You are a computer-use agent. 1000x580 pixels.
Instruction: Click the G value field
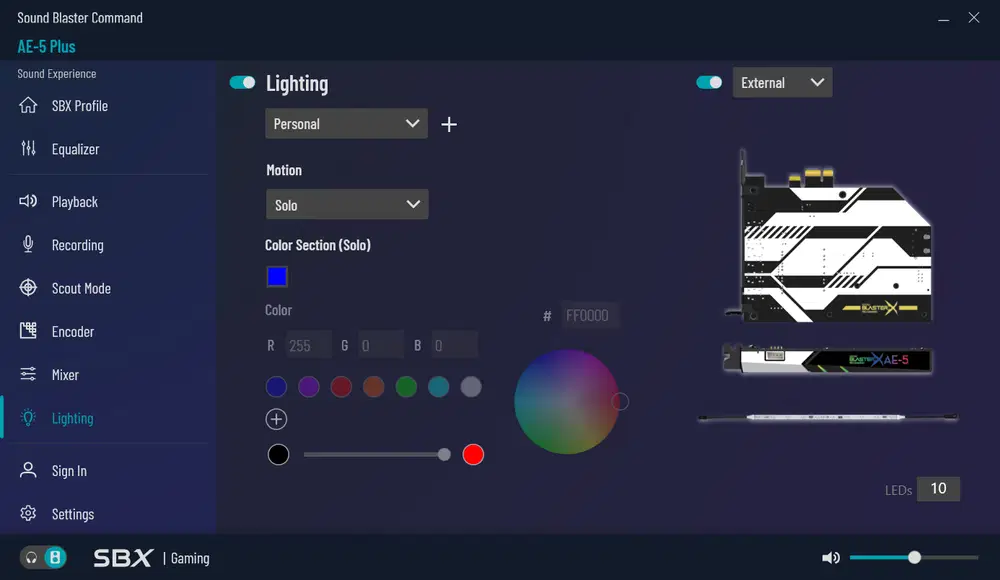pos(381,345)
